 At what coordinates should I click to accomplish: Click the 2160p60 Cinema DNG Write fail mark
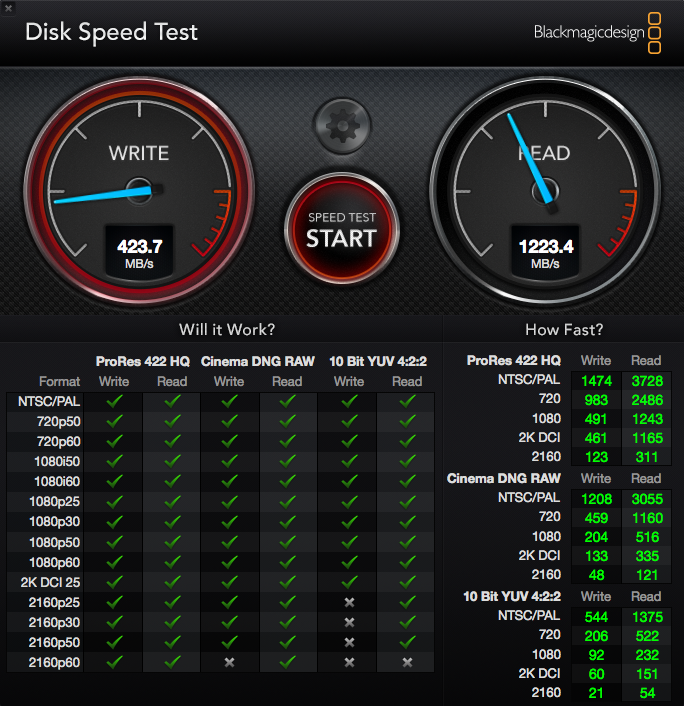point(230,662)
